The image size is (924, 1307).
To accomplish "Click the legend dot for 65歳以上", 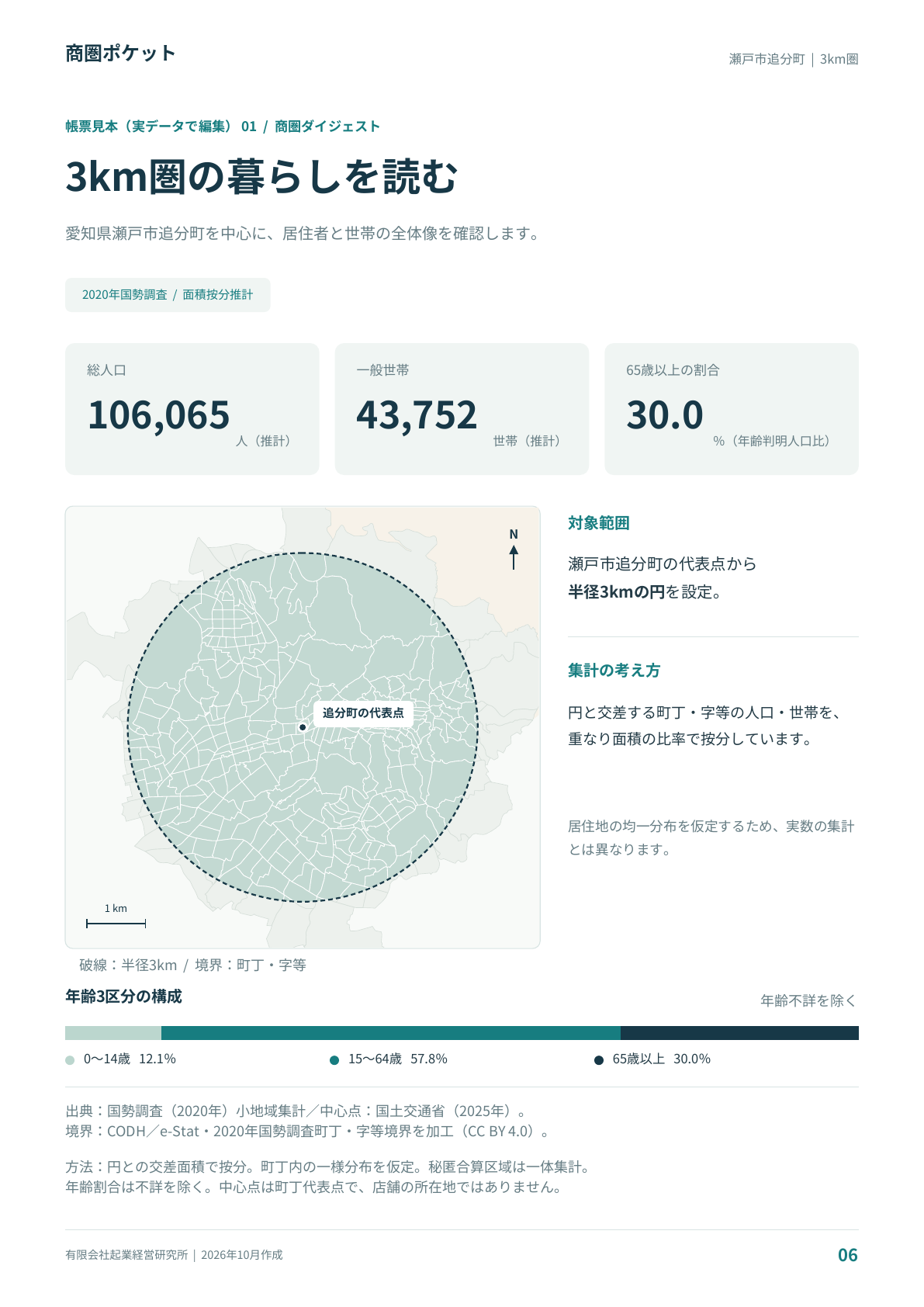I will 599,1060.
